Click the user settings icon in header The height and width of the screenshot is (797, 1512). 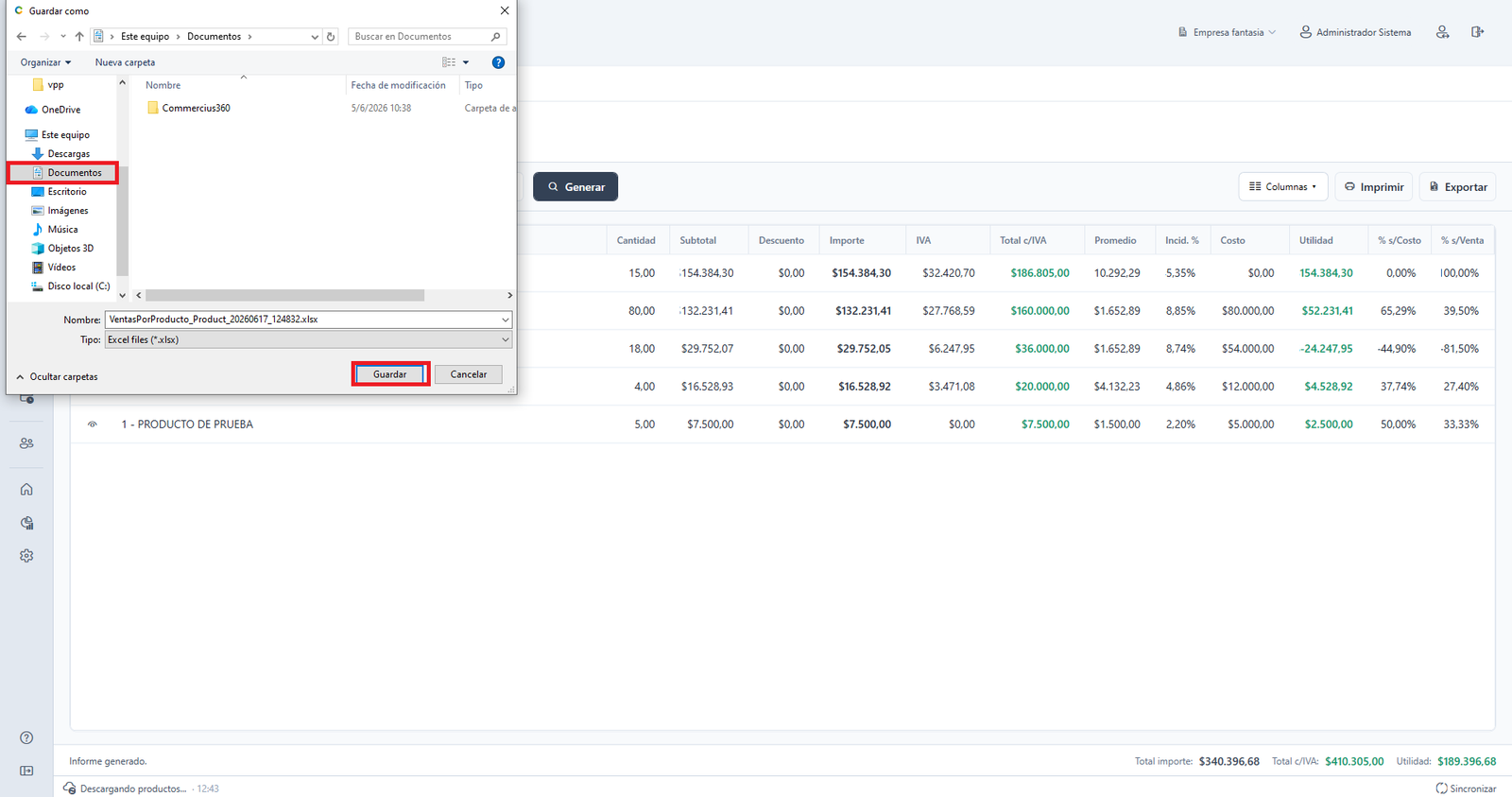pyautogui.click(x=1442, y=32)
